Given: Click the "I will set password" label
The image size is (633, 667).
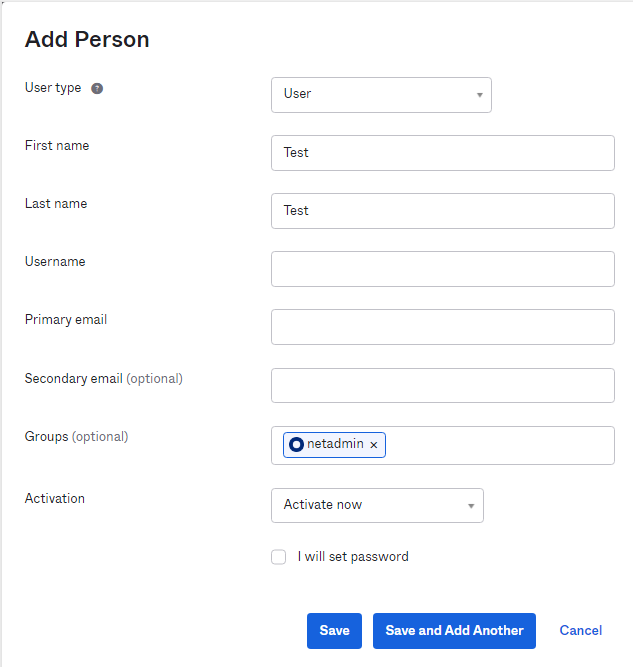Looking at the screenshot, I should click(x=353, y=557).
